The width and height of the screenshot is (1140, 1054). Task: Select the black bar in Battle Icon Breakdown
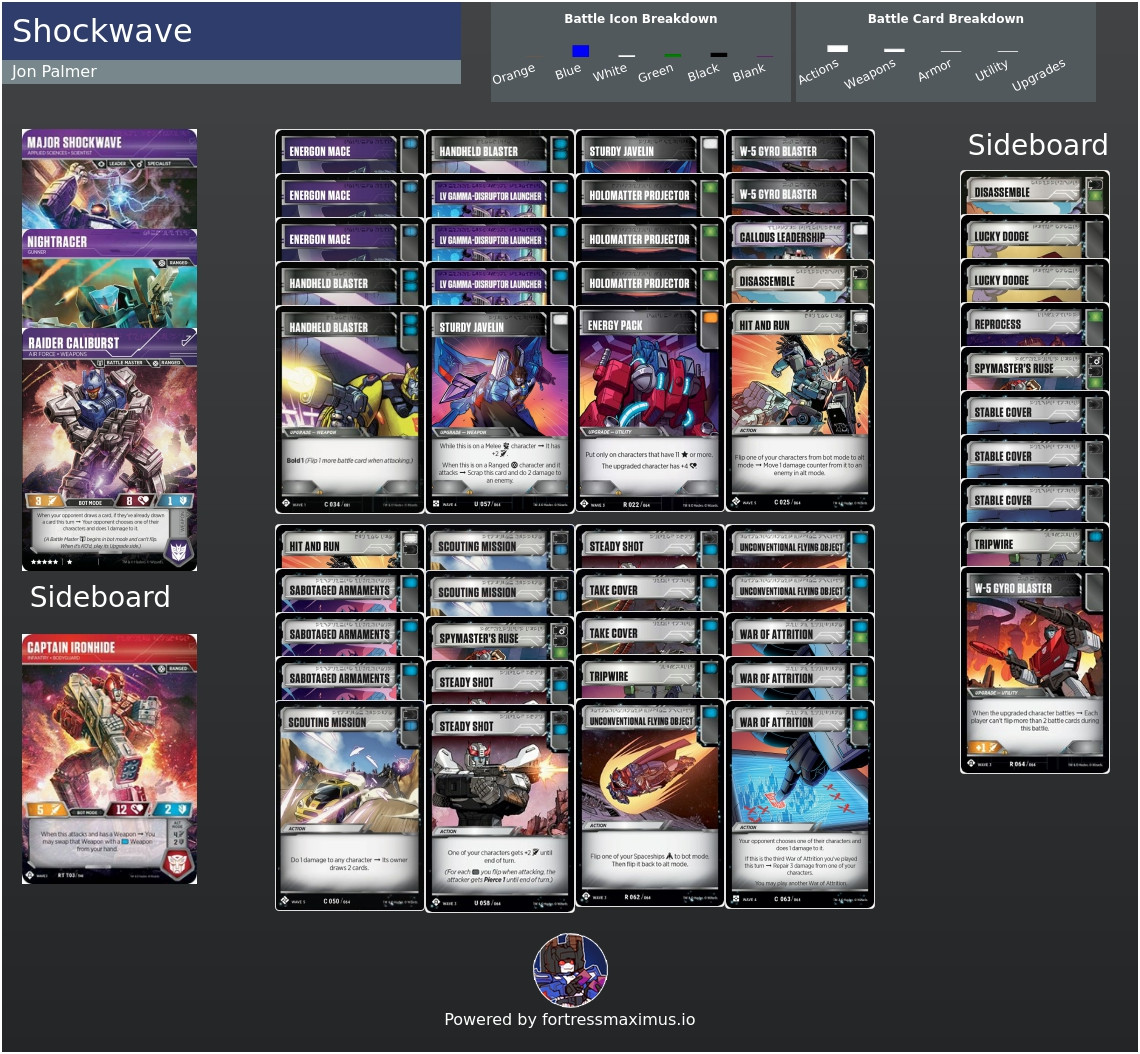coord(718,55)
